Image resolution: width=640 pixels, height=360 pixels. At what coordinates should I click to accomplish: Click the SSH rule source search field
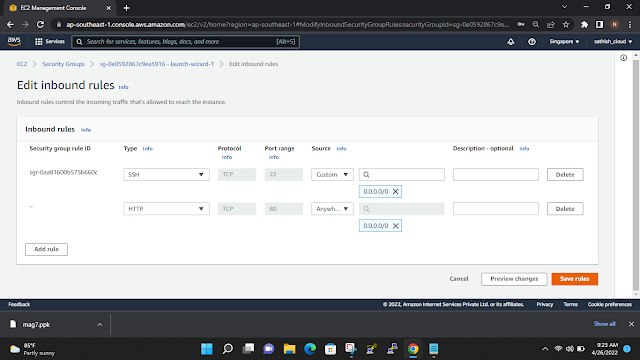[402, 174]
